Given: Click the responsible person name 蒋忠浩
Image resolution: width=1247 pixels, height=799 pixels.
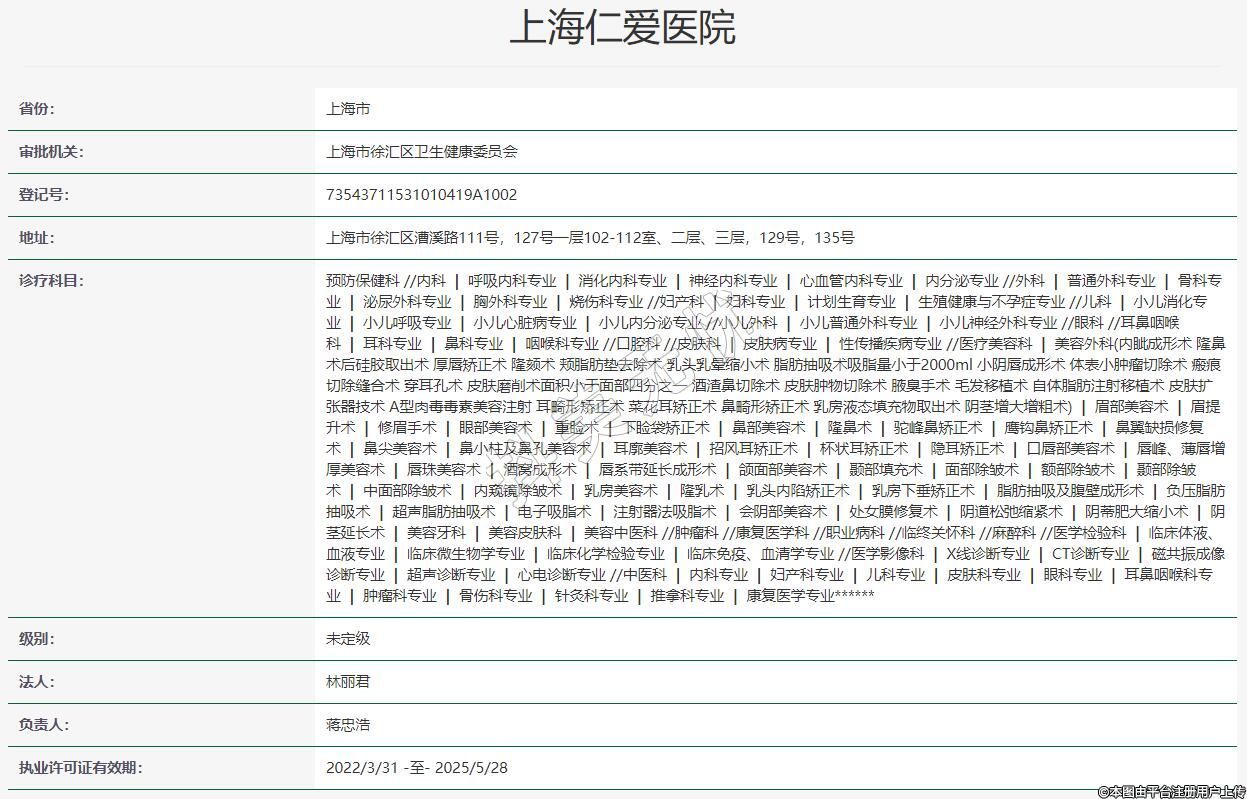Looking at the screenshot, I should [348, 725].
